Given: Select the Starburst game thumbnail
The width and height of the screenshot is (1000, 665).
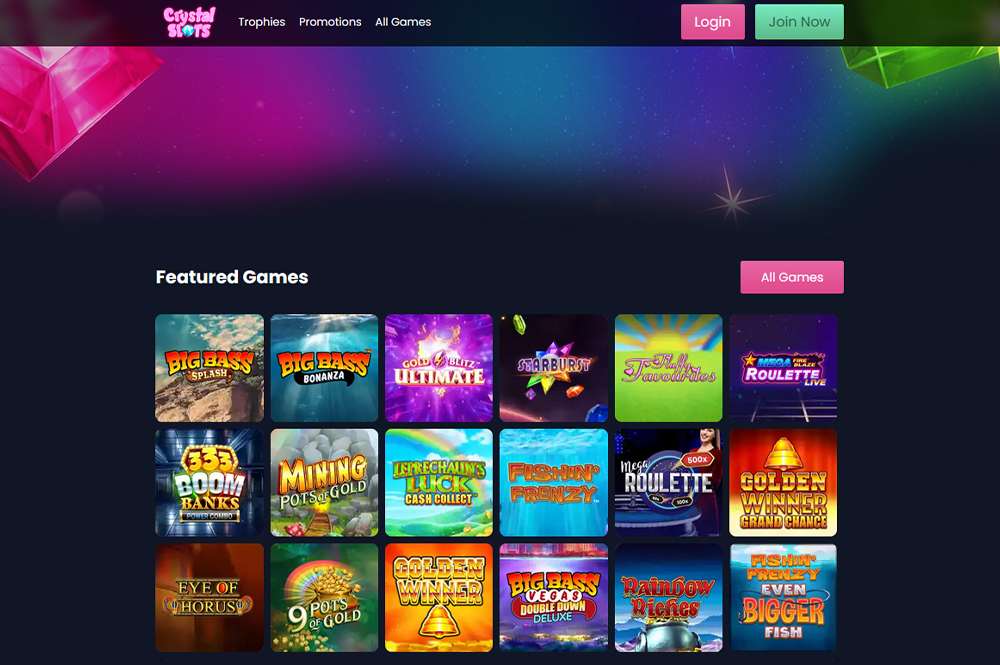Looking at the screenshot, I should [x=554, y=368].
